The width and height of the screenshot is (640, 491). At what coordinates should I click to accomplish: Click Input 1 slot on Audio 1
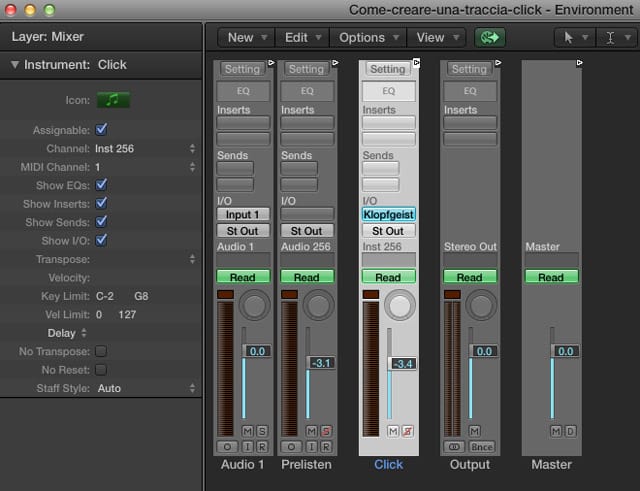click(243, 214)
